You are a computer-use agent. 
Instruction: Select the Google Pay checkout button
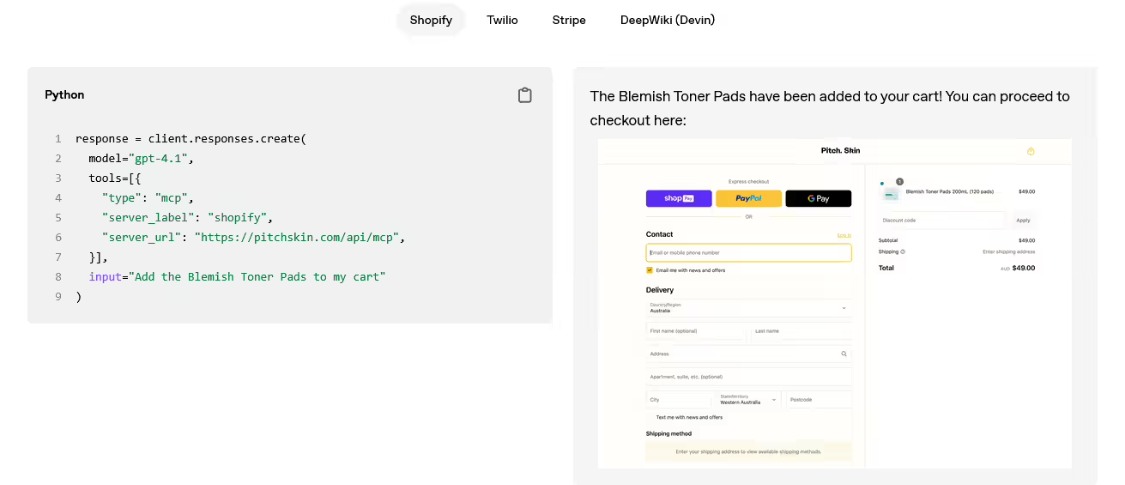pyautogui.click(x=817, y=198)
